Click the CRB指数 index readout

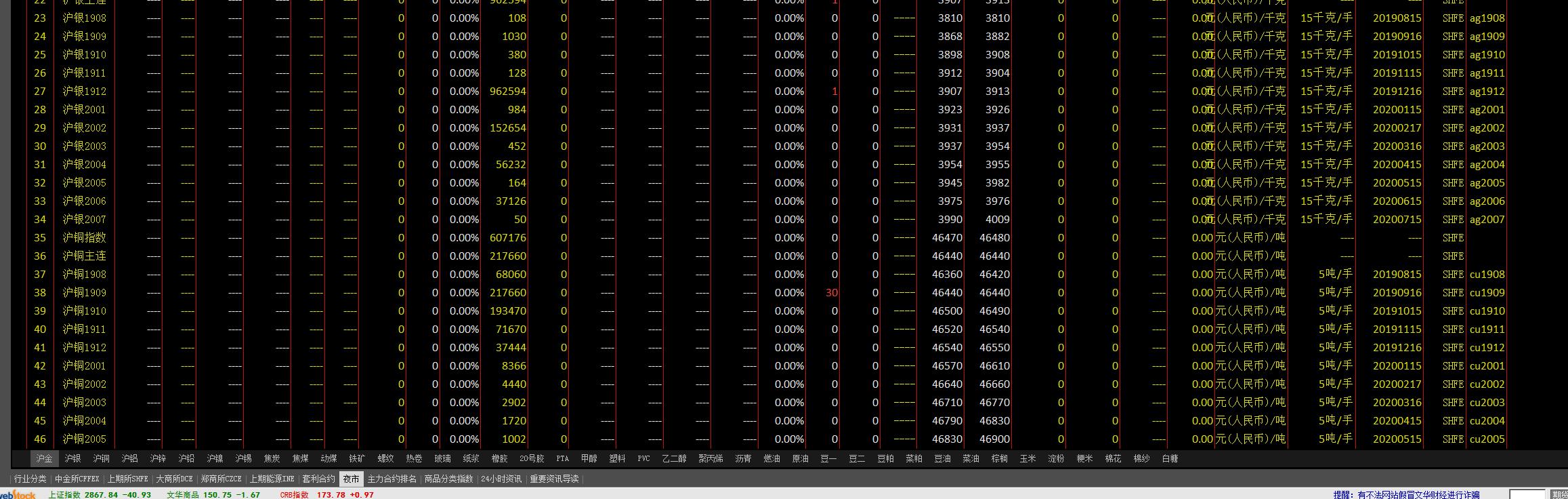click(294, 495)
